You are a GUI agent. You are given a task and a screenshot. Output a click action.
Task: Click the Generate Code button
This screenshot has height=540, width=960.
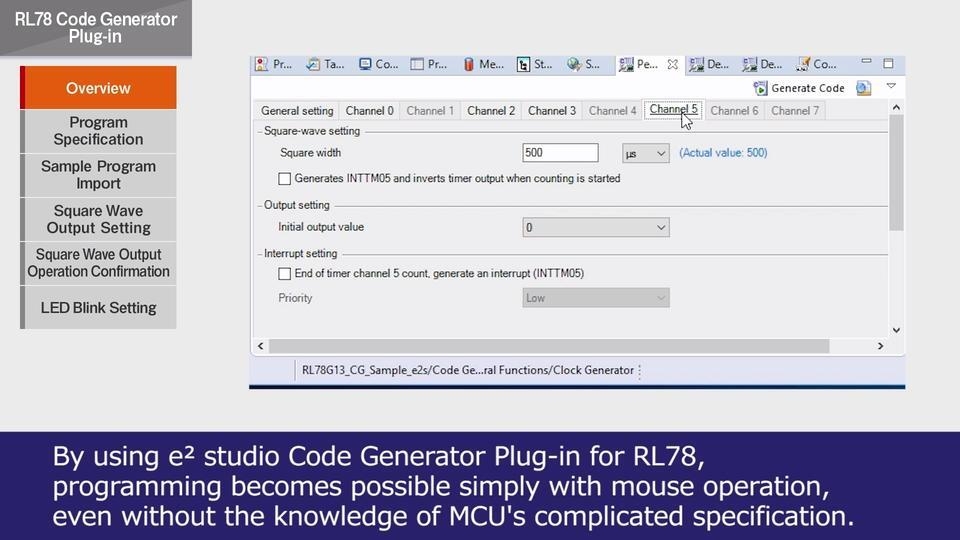point(798,88)
